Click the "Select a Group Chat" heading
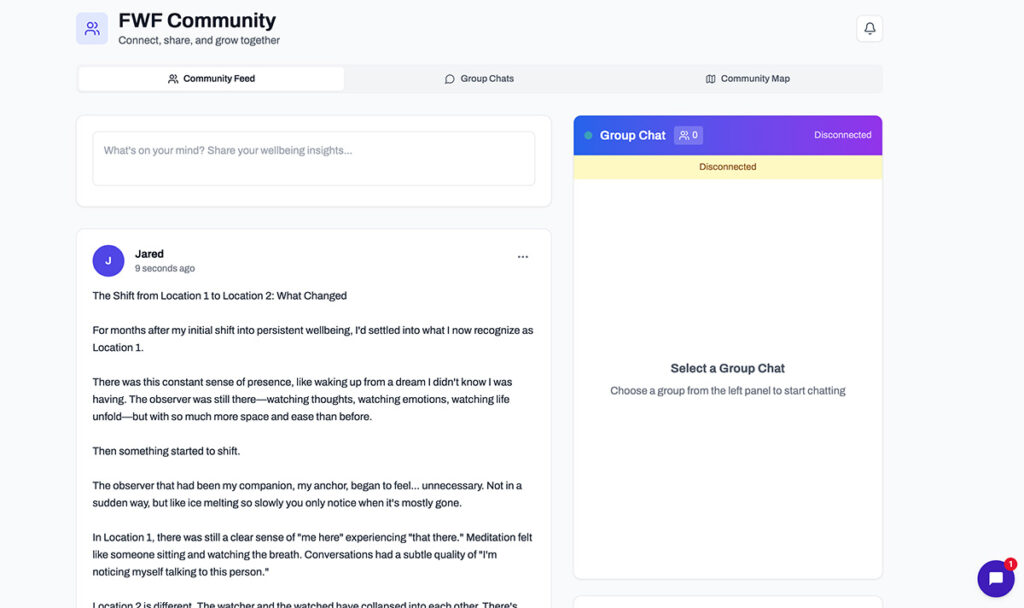Viewport: 1024px width, 608px height. pyautogui.click(x=727, y=368)
